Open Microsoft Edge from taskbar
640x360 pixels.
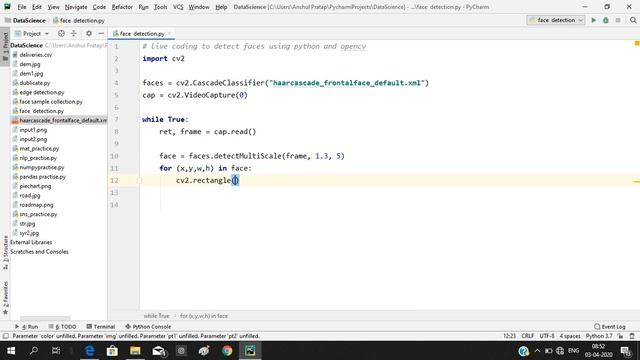pos(89,351)
